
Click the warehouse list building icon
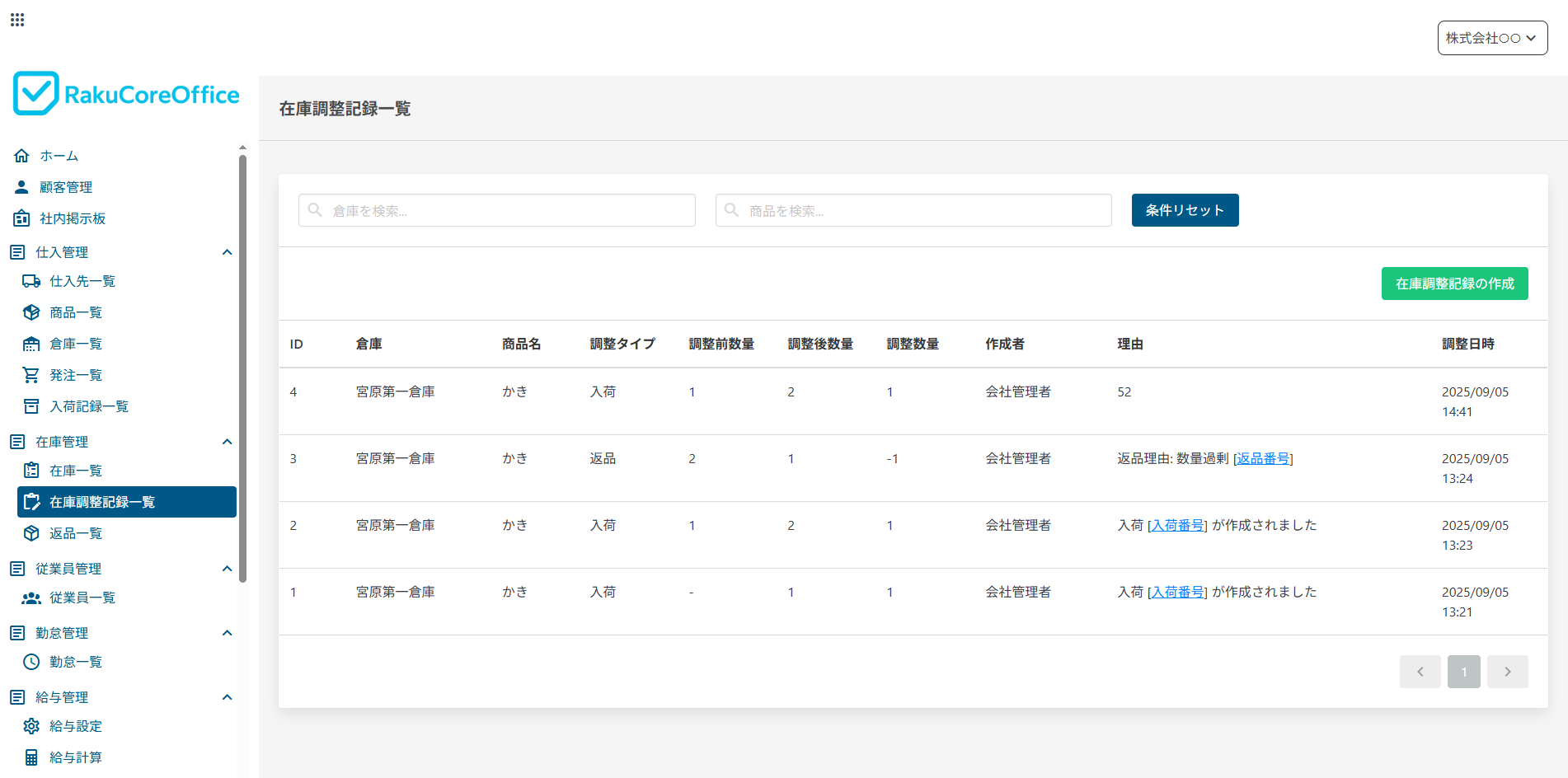[31, 344]
